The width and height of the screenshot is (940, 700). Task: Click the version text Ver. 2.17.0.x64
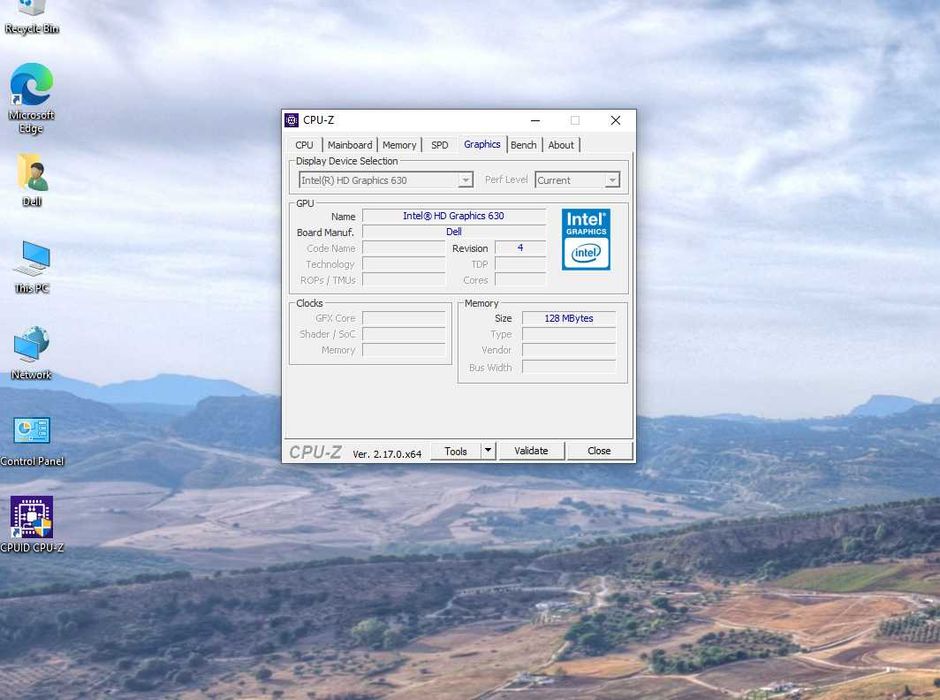[387, 454]
